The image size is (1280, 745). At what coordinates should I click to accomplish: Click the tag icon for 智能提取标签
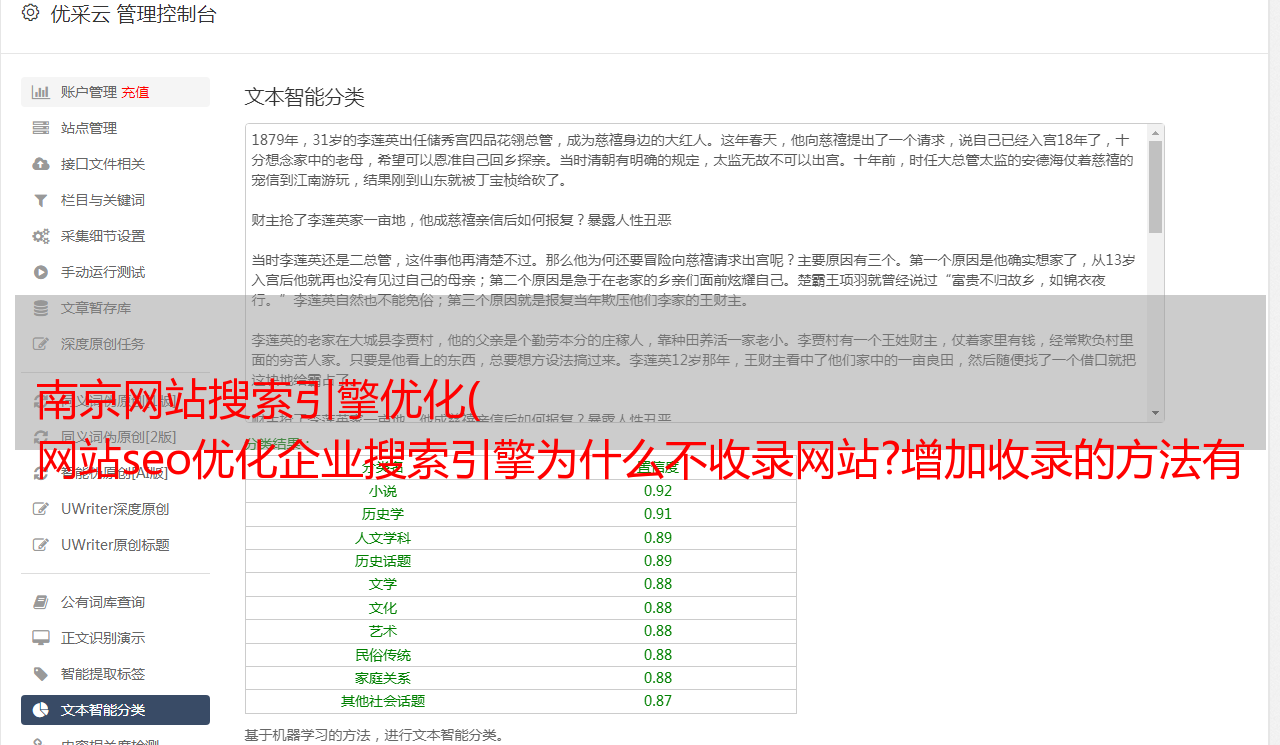point(41,674)
